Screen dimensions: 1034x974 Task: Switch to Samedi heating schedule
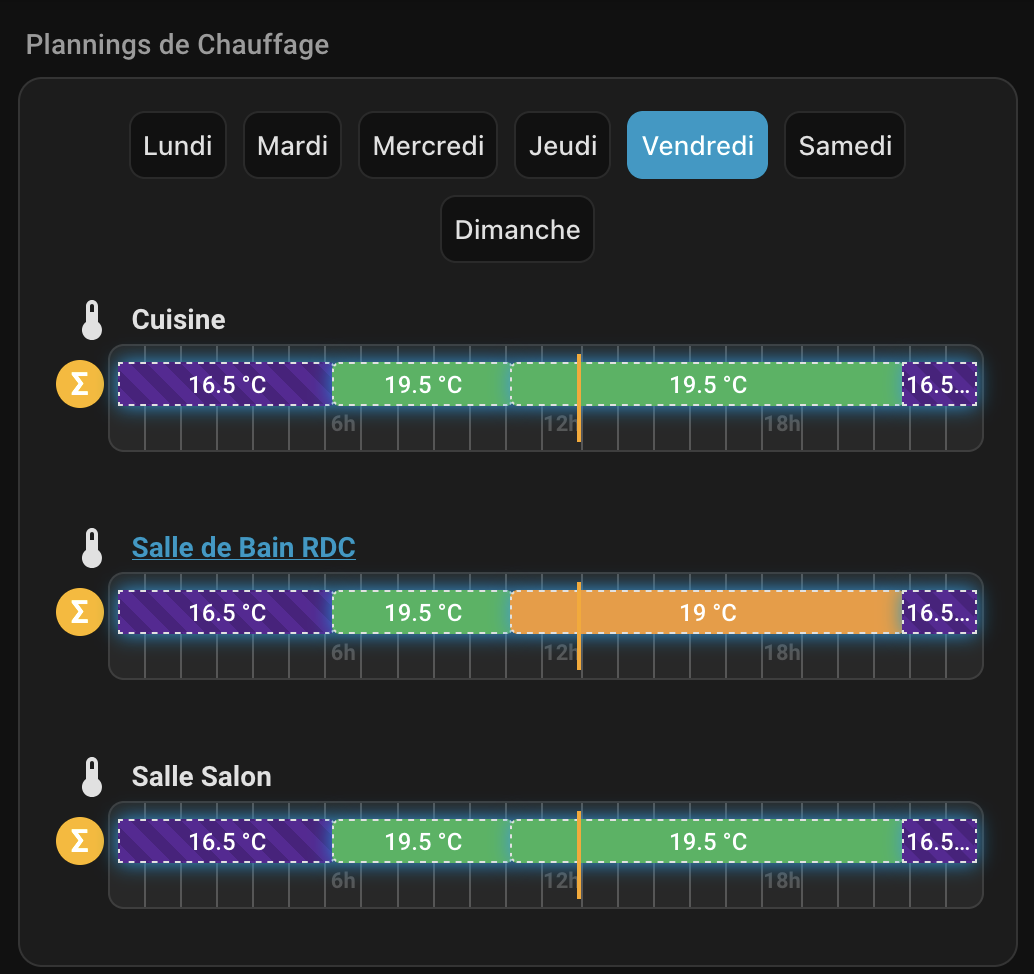point(845,146)
